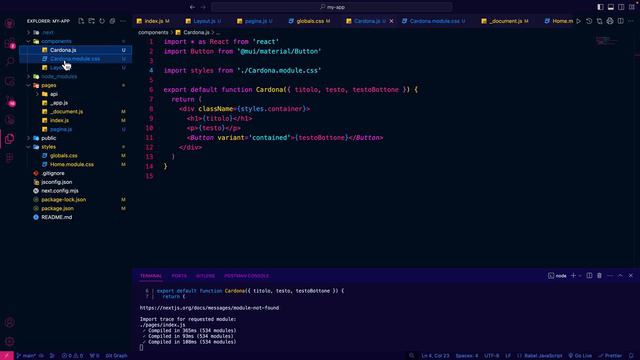Click the UTF-8 encoding in status bar
Image resolution: width=640 pixels, height=360 pixels.
[x=491, y=356]
